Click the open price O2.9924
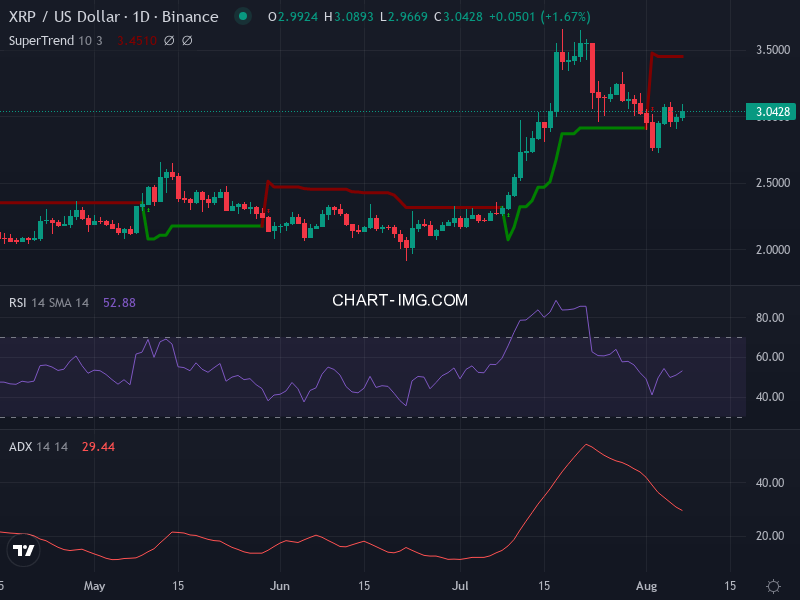800x600 pixels. click(293, 17)
